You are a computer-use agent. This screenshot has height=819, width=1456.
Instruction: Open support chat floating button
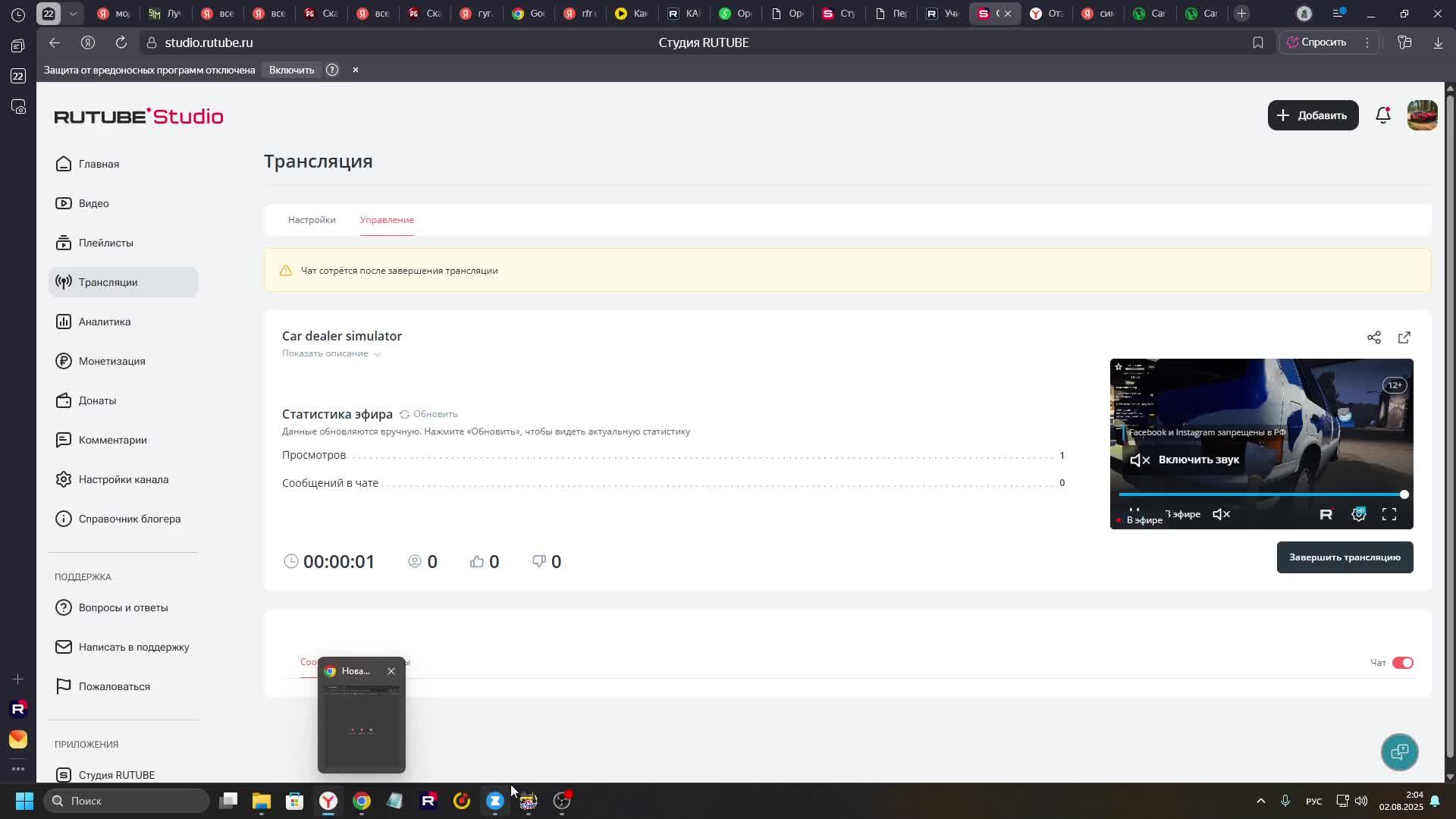coord(1399,752)
